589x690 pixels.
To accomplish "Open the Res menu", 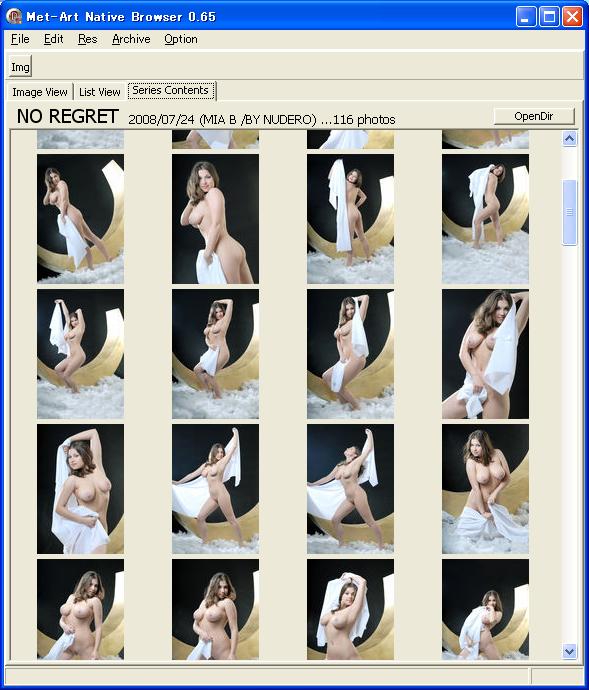I will point(88,39).
